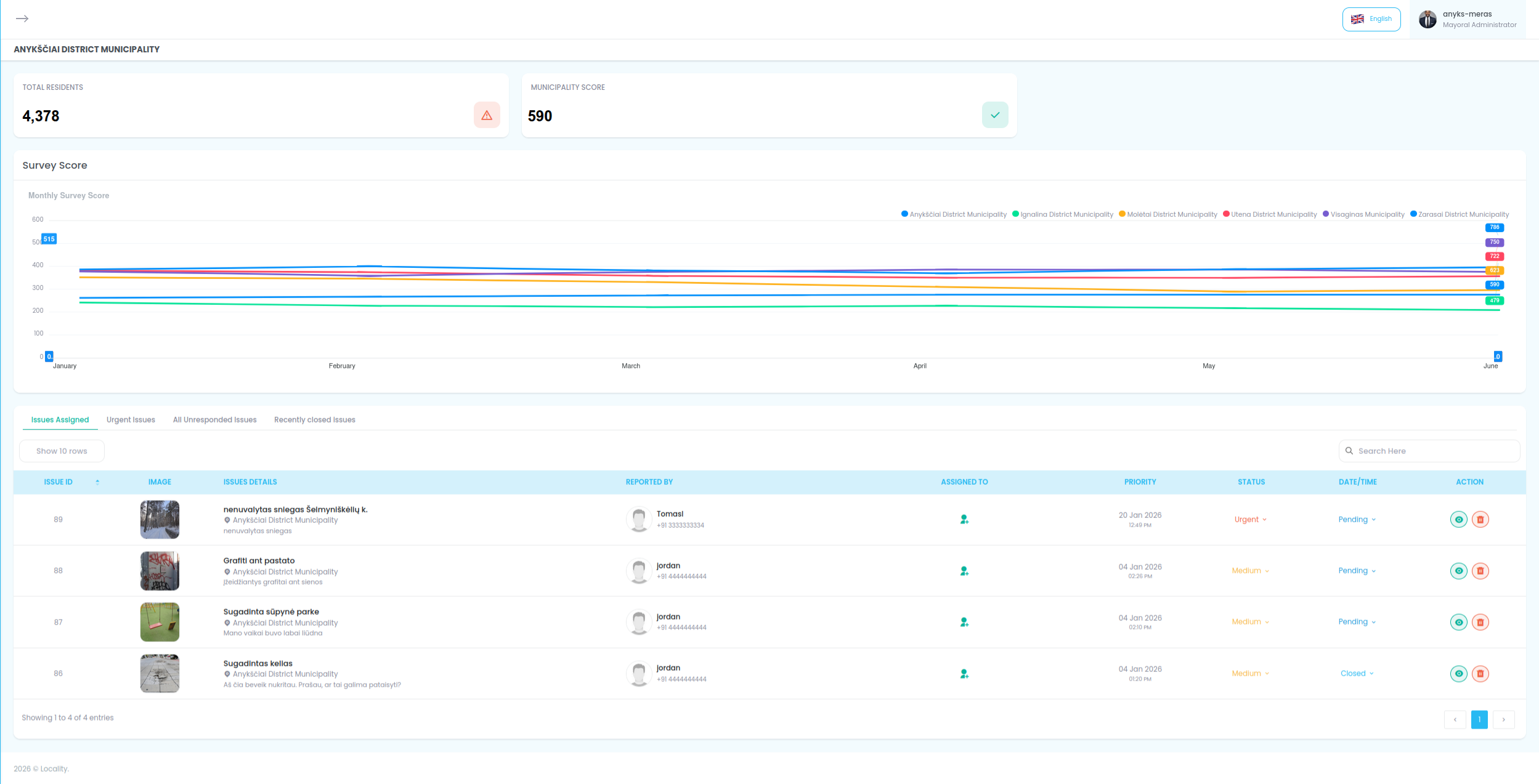
Task: Collapse the sidebar using the arrow icon
Action: [23, 18]
